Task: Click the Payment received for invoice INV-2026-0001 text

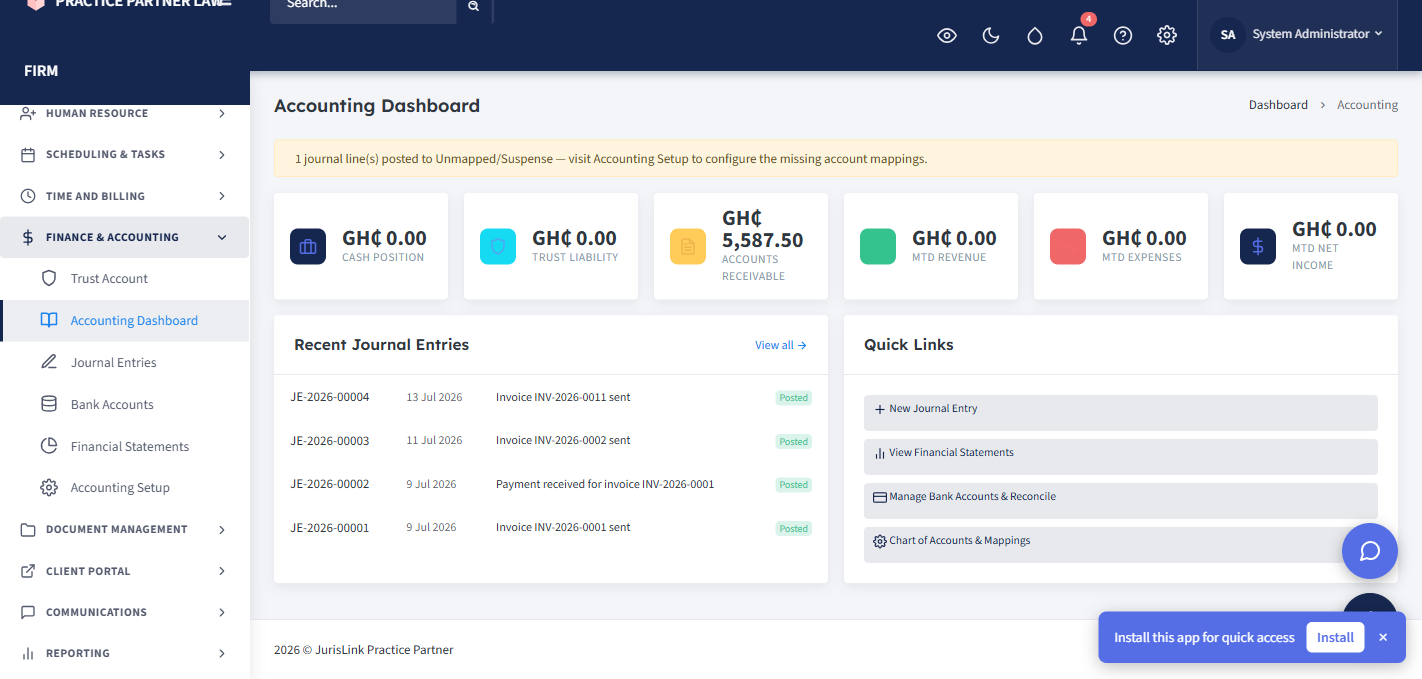Action: [x=605, y=484]
